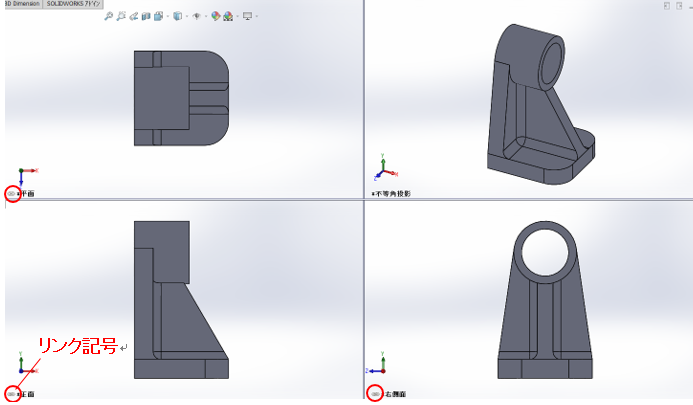The height and width of the screenshot is (405, 693).
Task: Click the View Settings monitor icon
Action: 247,16
